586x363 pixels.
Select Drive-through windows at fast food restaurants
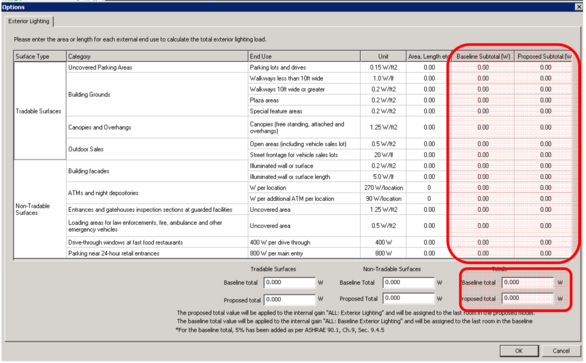point(157,242)
